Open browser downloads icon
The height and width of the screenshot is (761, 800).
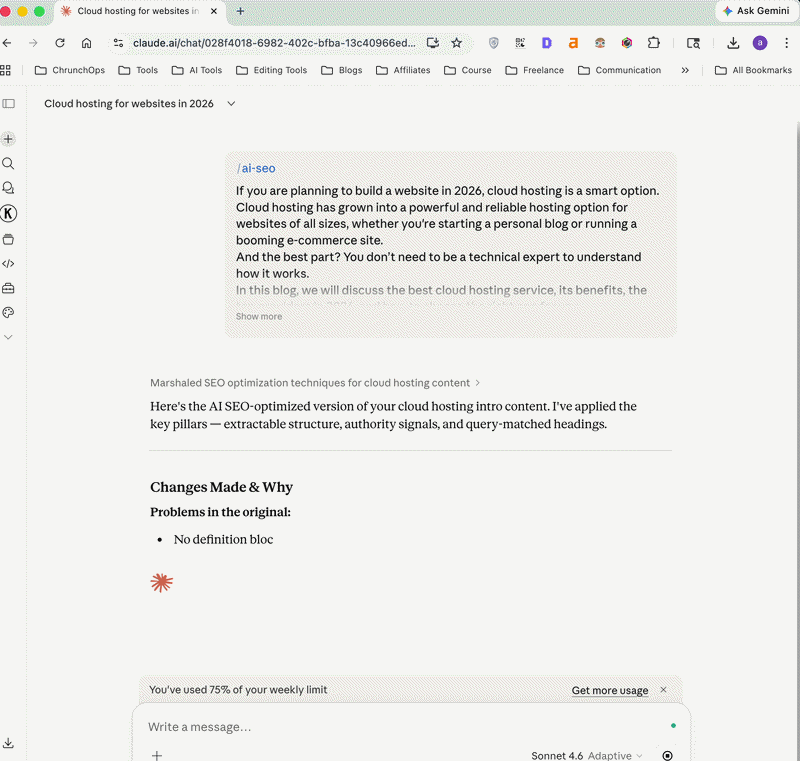(x=733, y=43)
